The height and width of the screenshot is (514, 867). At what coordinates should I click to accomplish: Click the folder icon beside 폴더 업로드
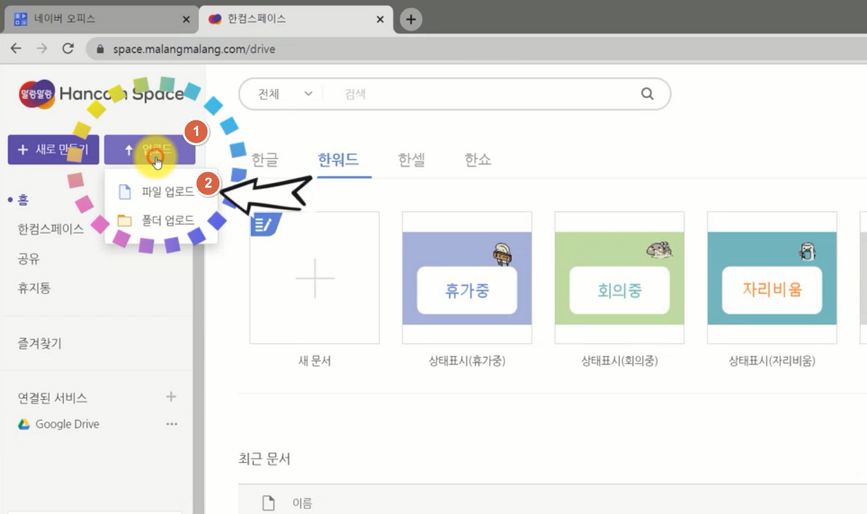[x=125, y=221]
